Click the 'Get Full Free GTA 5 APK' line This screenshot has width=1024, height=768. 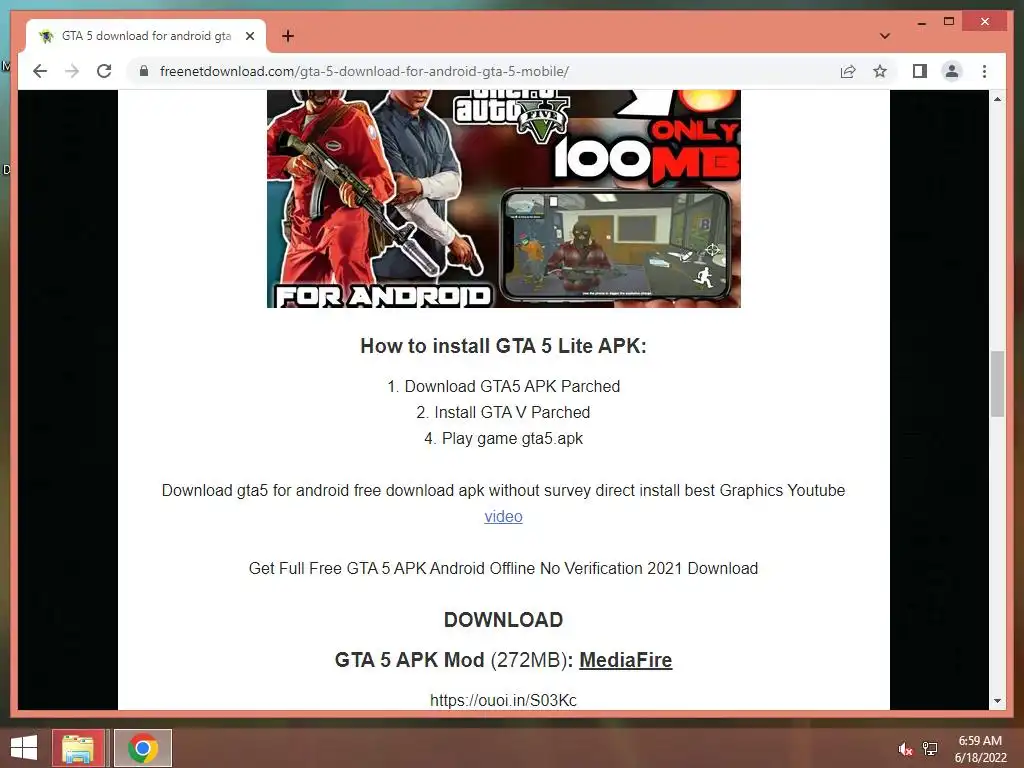coord(503,569)
